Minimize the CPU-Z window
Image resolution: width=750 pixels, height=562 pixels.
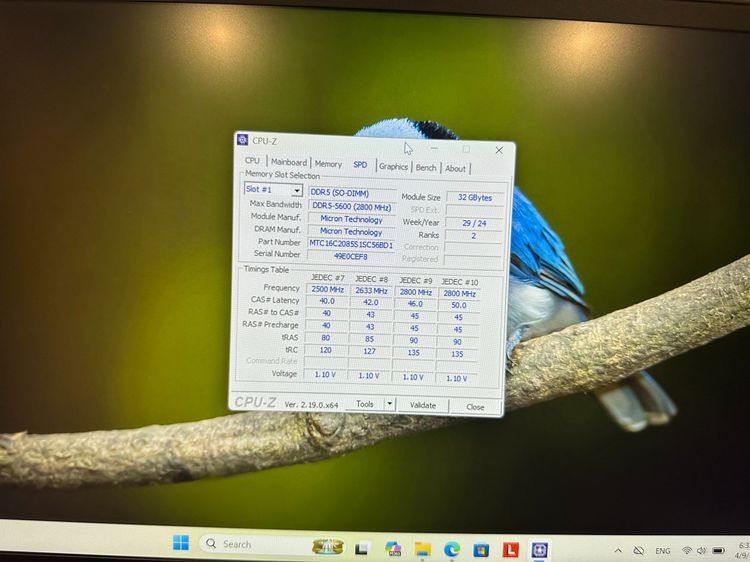click(434, 148)
